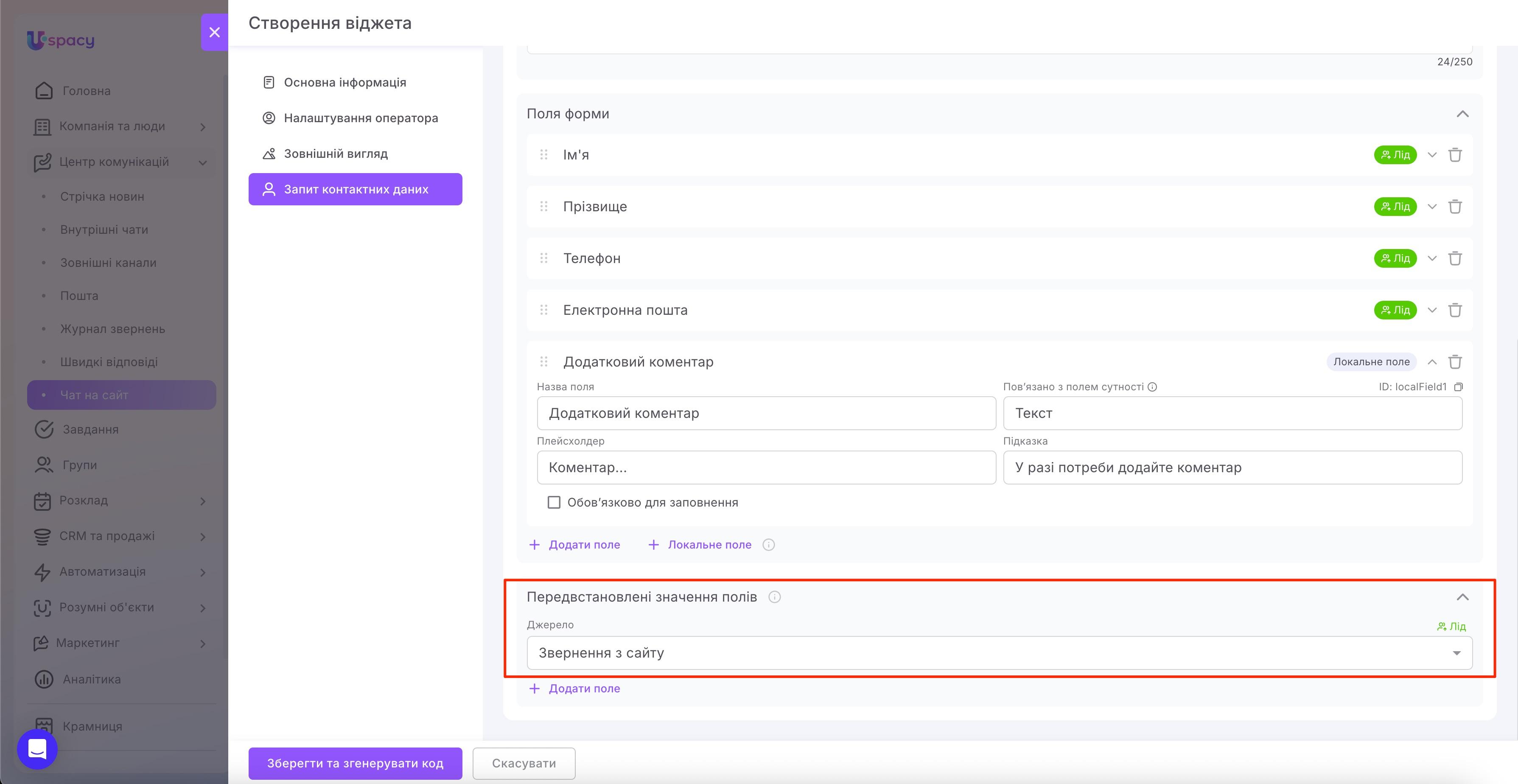Open the Джерело dropdown

coord(1000,653)
